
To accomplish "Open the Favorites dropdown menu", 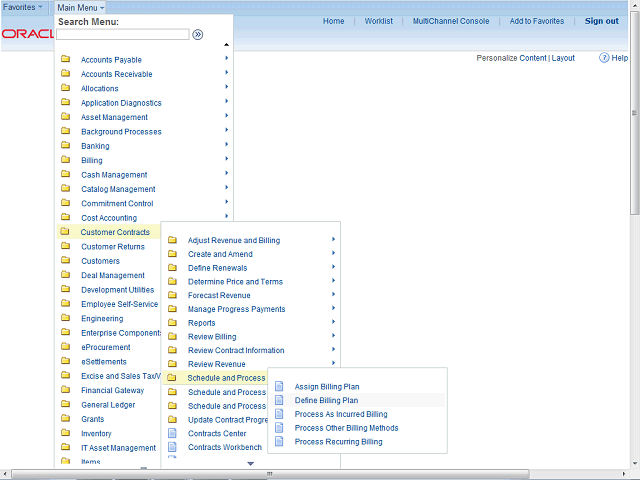I will tap(24, 7).
